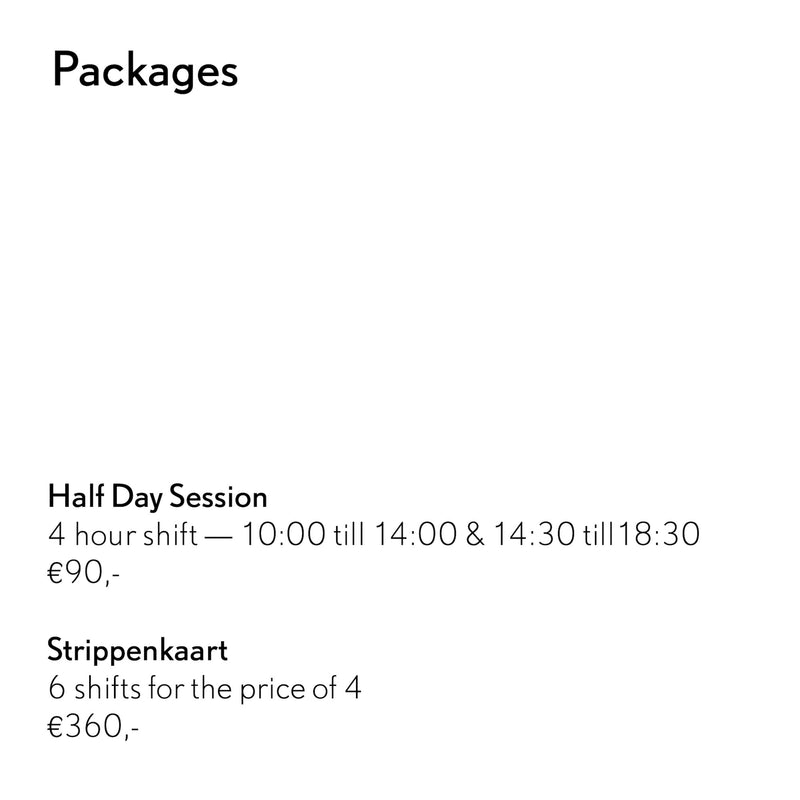Click the euro sign before 360

[x=57, y=728]
